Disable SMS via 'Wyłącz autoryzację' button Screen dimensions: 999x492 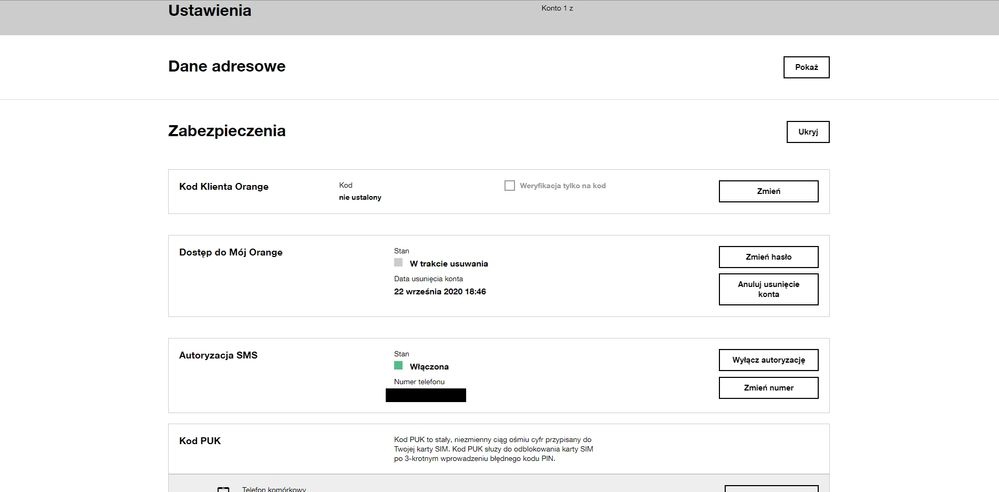(768, 359)
